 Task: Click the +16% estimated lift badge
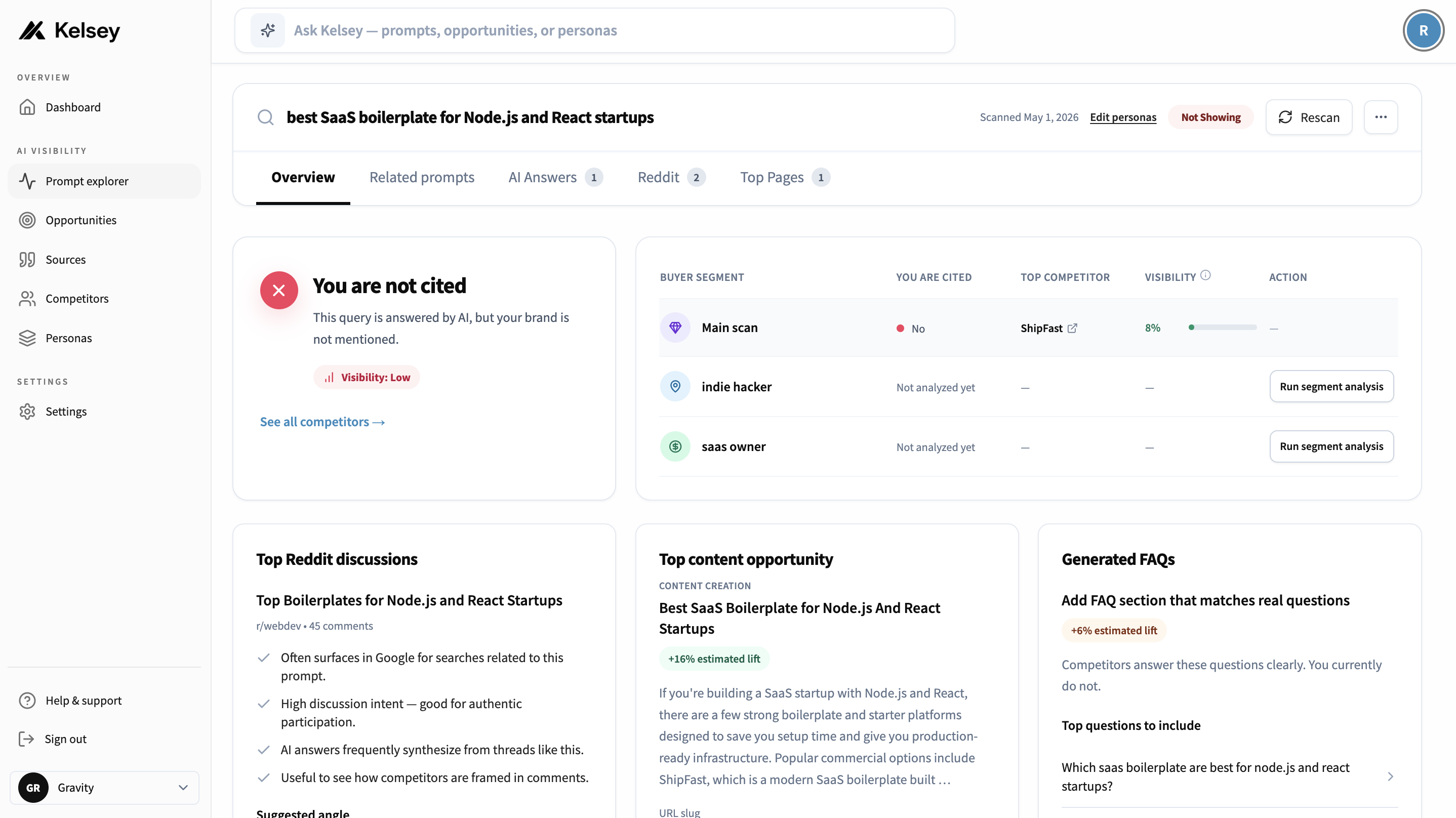tap(714, 659)
